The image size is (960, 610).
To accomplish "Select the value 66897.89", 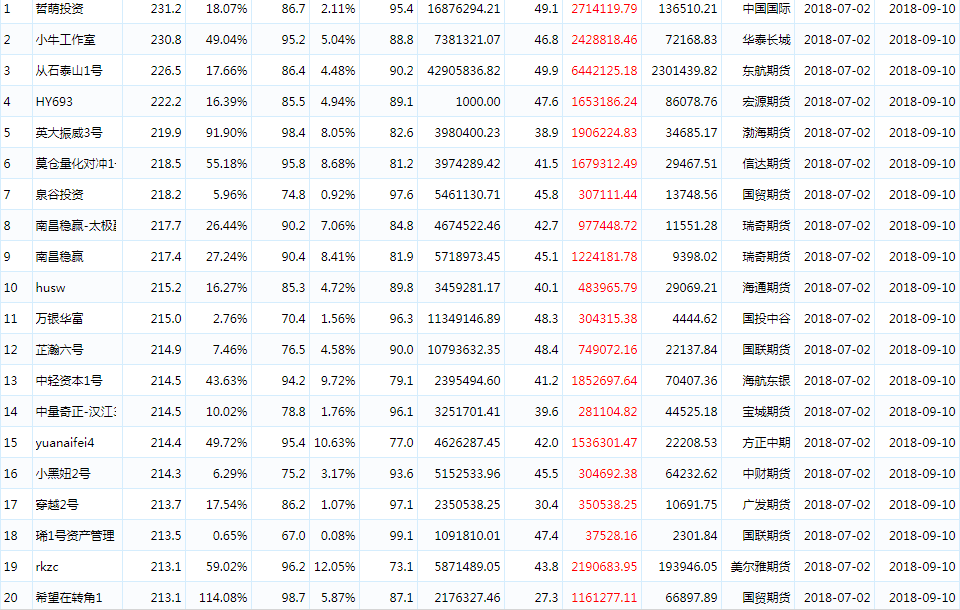I will pos(691,598).
